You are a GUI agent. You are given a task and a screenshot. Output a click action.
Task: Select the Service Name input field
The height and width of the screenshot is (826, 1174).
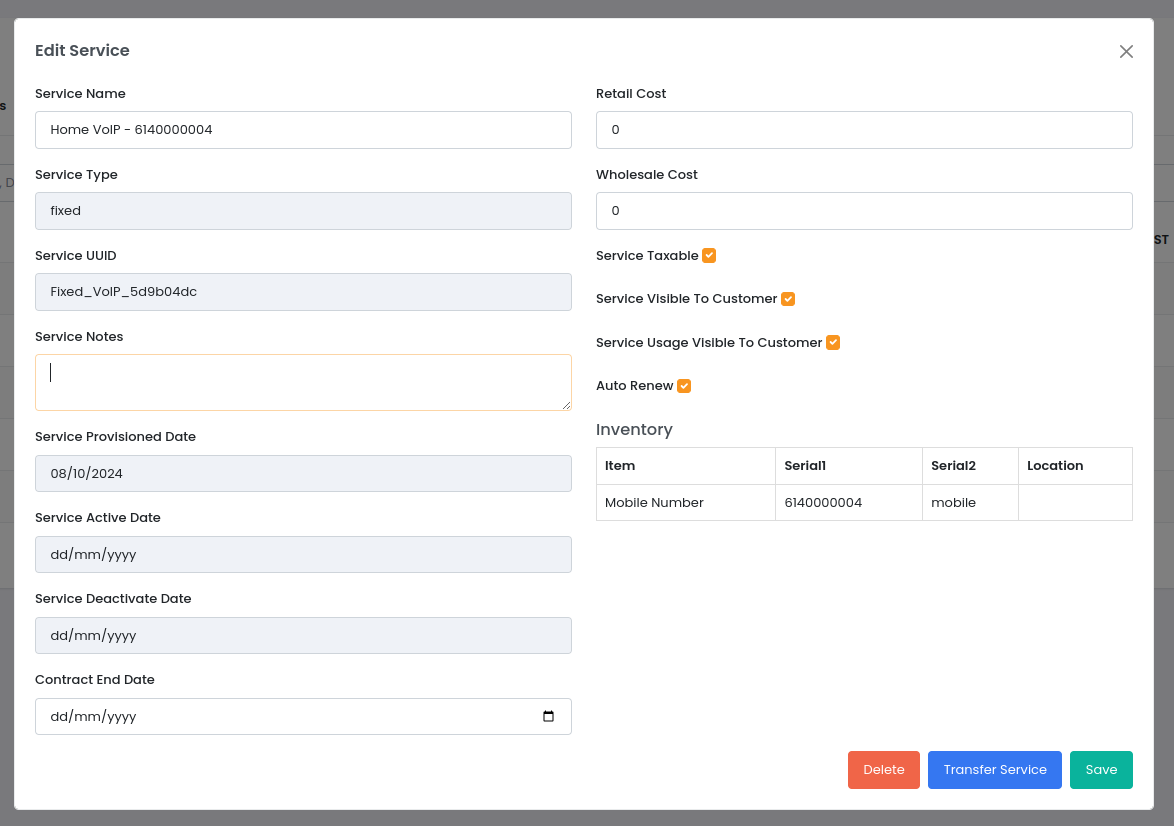click(x=303, y=129)
